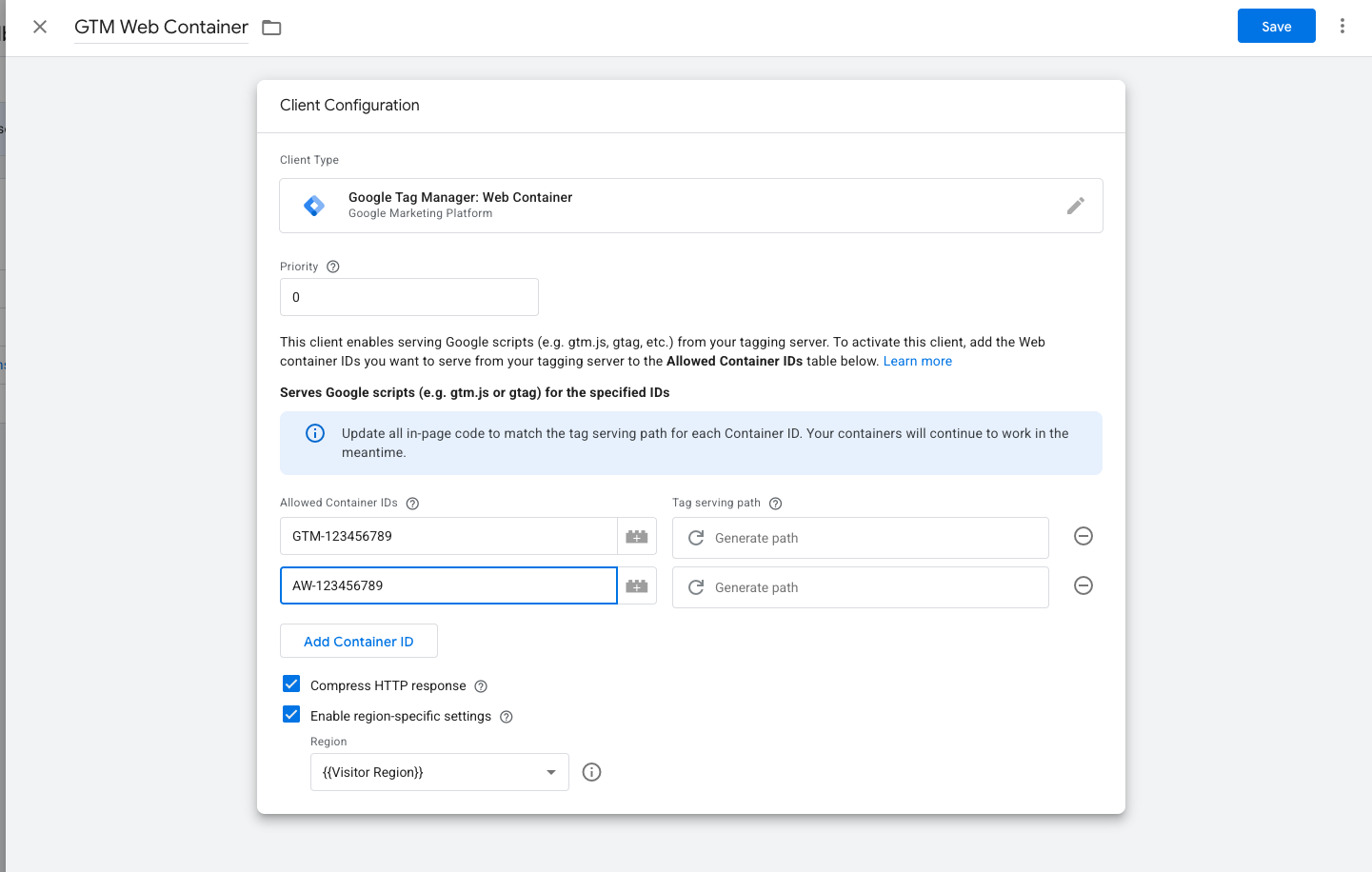Generate path for AW-123456789 row
This screenshot has height=872, width=1372.
(861, 587)
